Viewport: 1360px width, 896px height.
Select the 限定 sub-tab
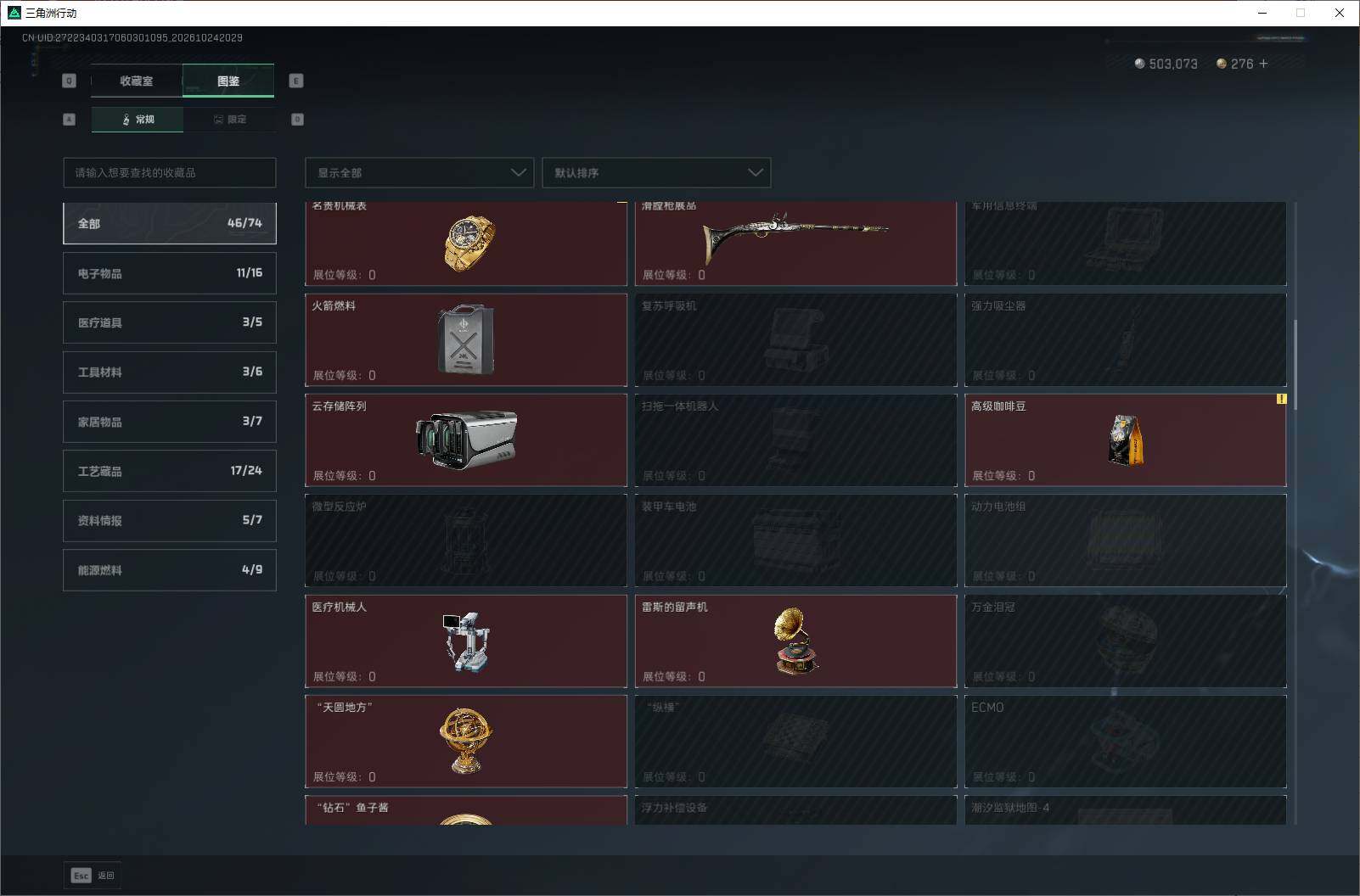tap(229, 120)
